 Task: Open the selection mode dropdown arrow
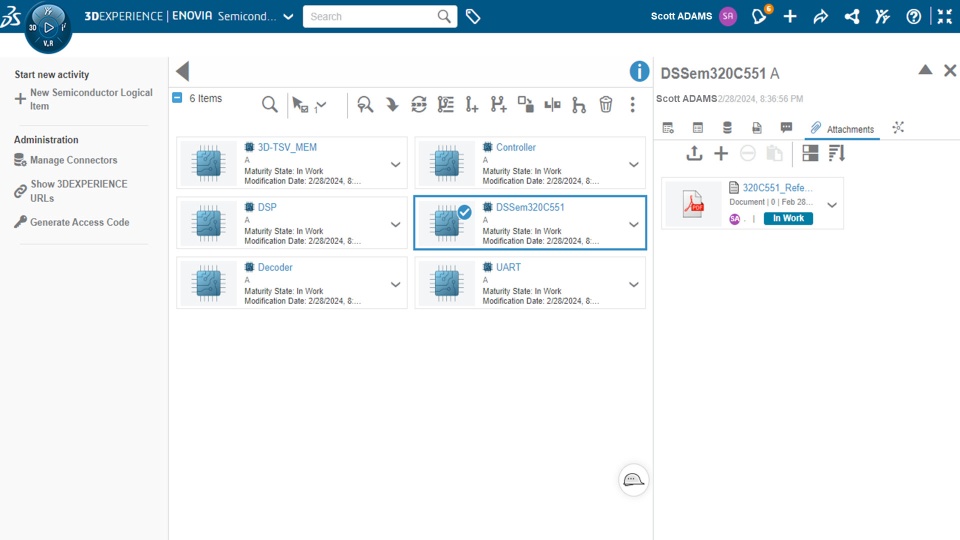[x=322, y=105]
